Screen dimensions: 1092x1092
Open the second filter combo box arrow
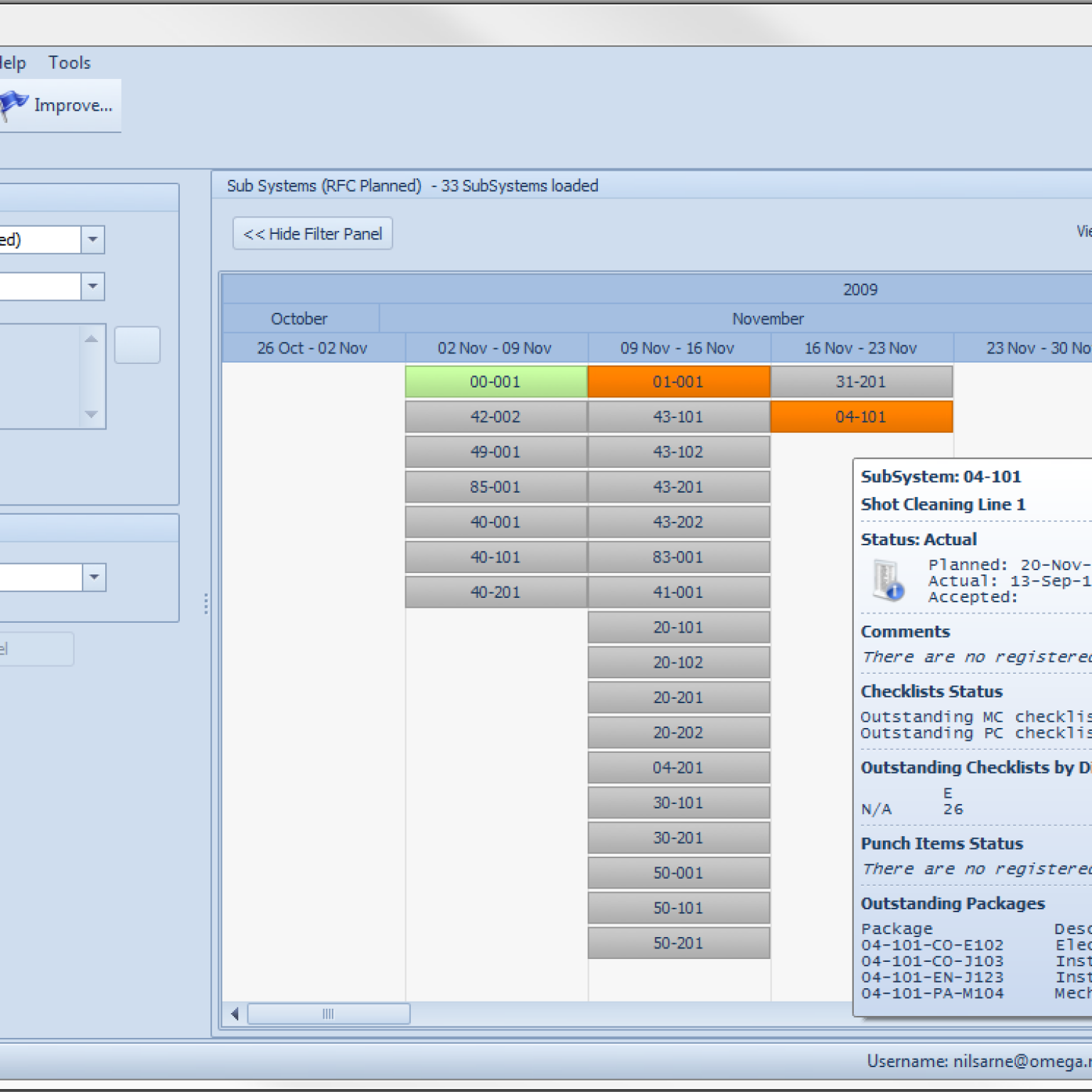coord(92,287)
